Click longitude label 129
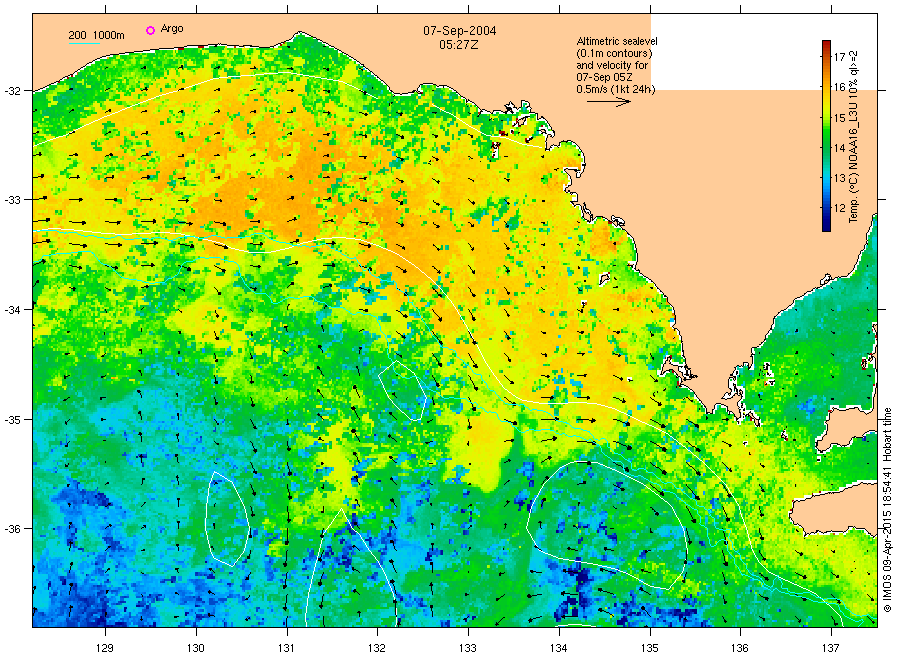This screenshot has height=660, width=900. 105,648
